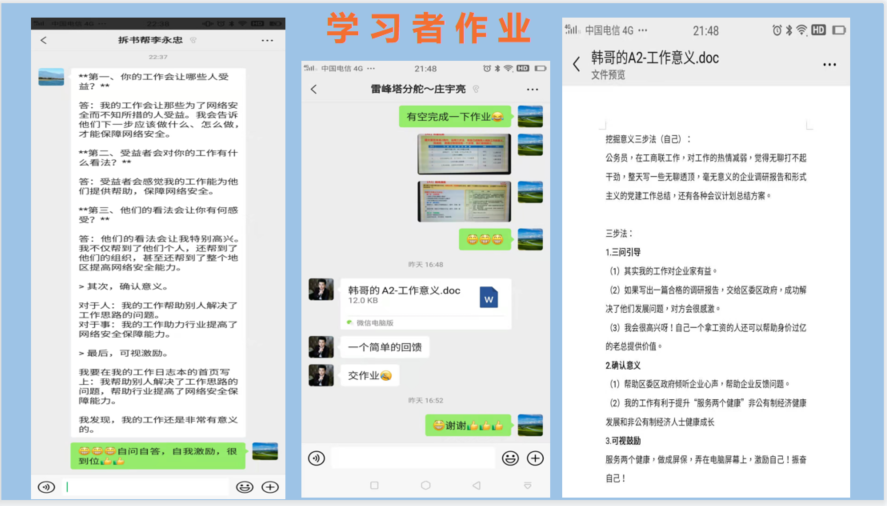Open the second homework photo thumbnail
This screenshot has height=506, width=887.
click(x=464, y=201)
